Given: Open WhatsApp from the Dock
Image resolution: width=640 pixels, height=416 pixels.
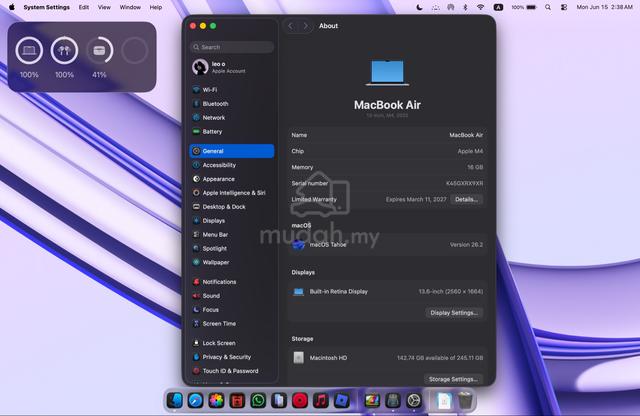Looking at the screenshot, I should point(258,400).
